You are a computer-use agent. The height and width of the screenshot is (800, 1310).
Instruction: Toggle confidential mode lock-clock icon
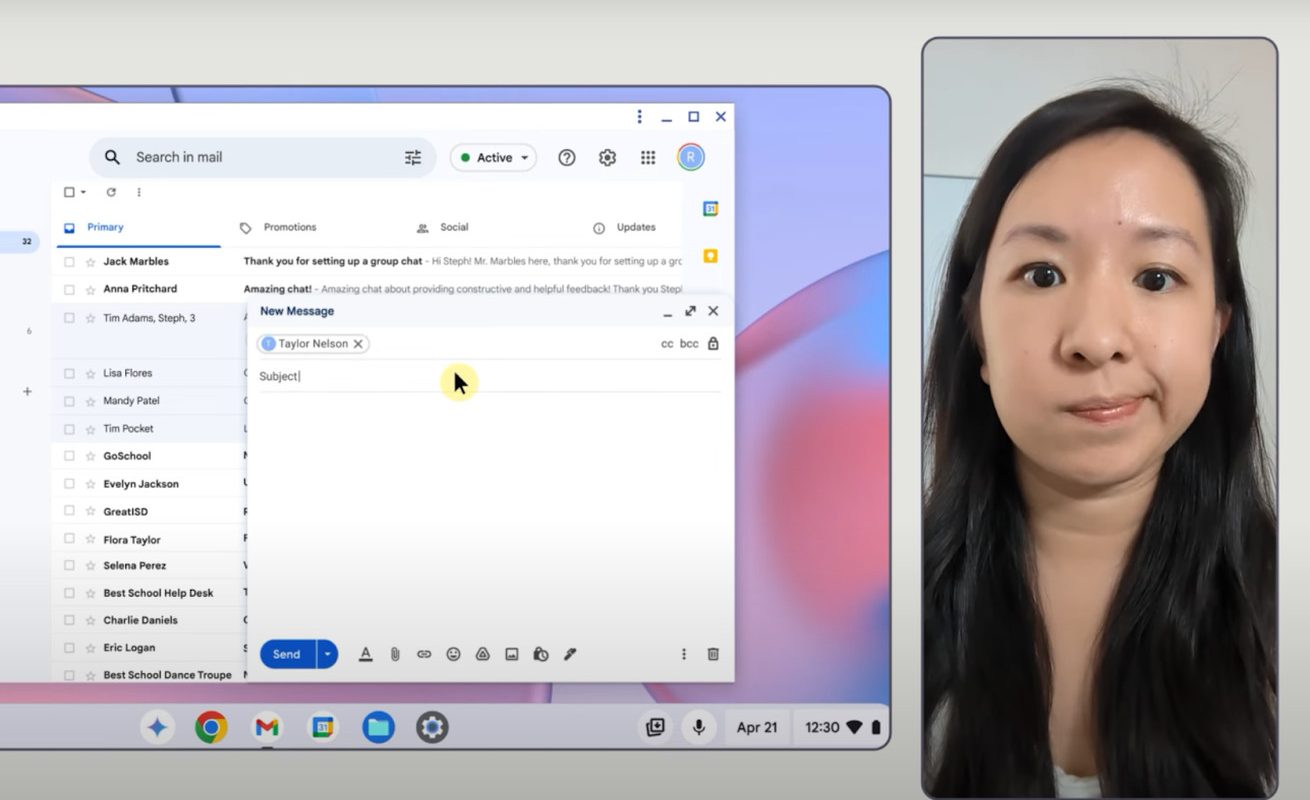pyautogui.click(x=541, y=654)
